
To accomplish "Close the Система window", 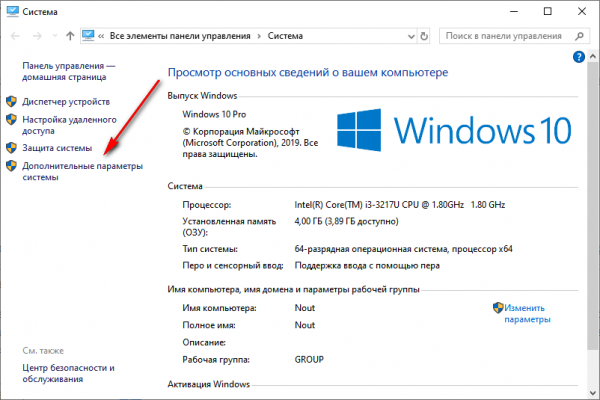I will 582,11.
